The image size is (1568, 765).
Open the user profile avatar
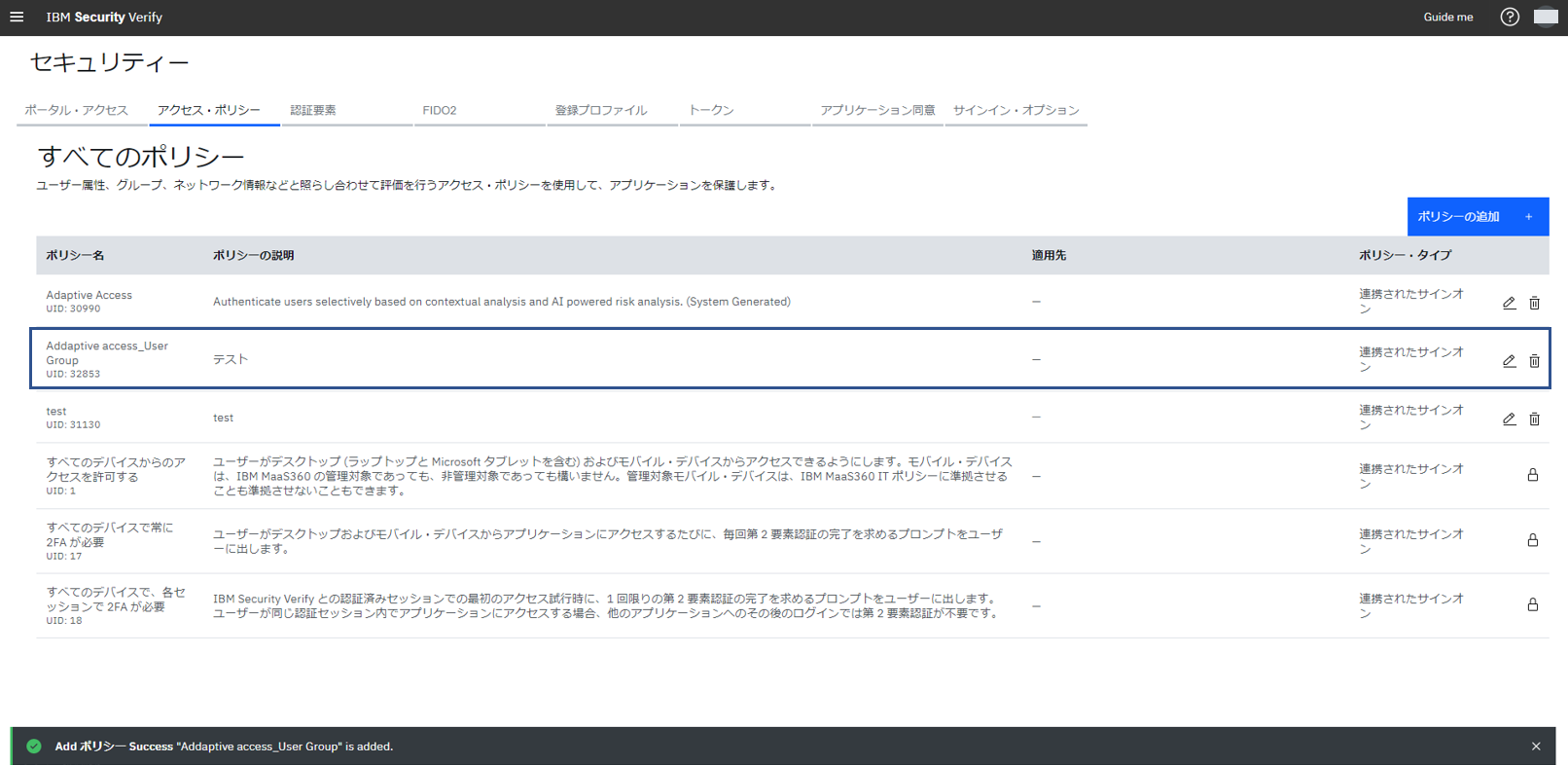[1546, 17]
